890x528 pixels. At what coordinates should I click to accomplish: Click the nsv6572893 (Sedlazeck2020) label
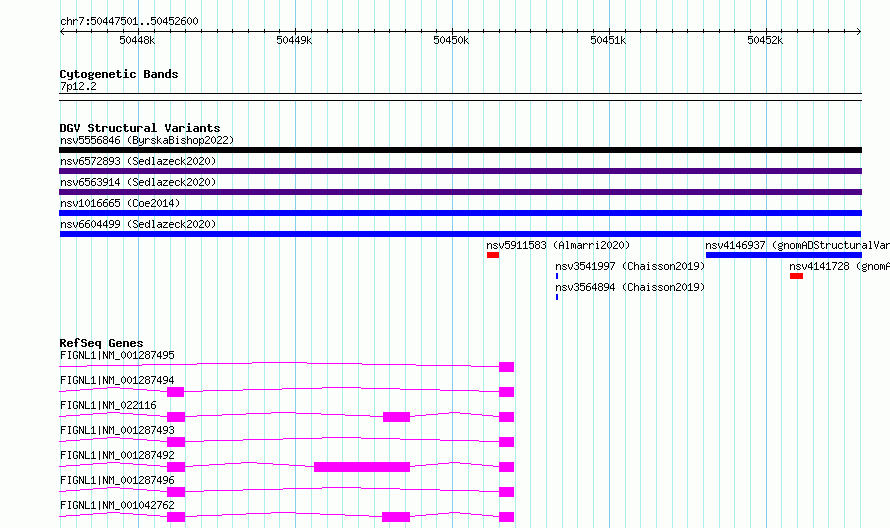[x=138, y=161]
